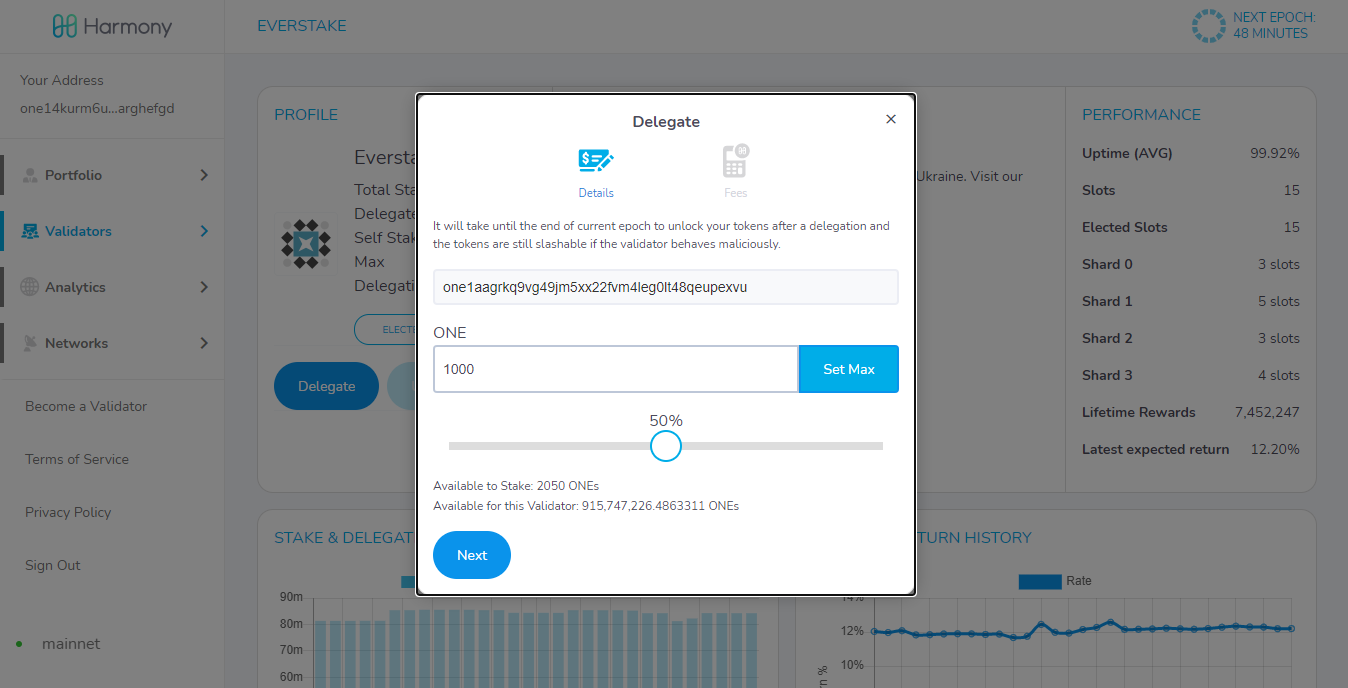Viewport: 1348px width, 688px height.
Task: Click the wallet address one14kurm6u...arghefgd
Action: coord(97,108)
